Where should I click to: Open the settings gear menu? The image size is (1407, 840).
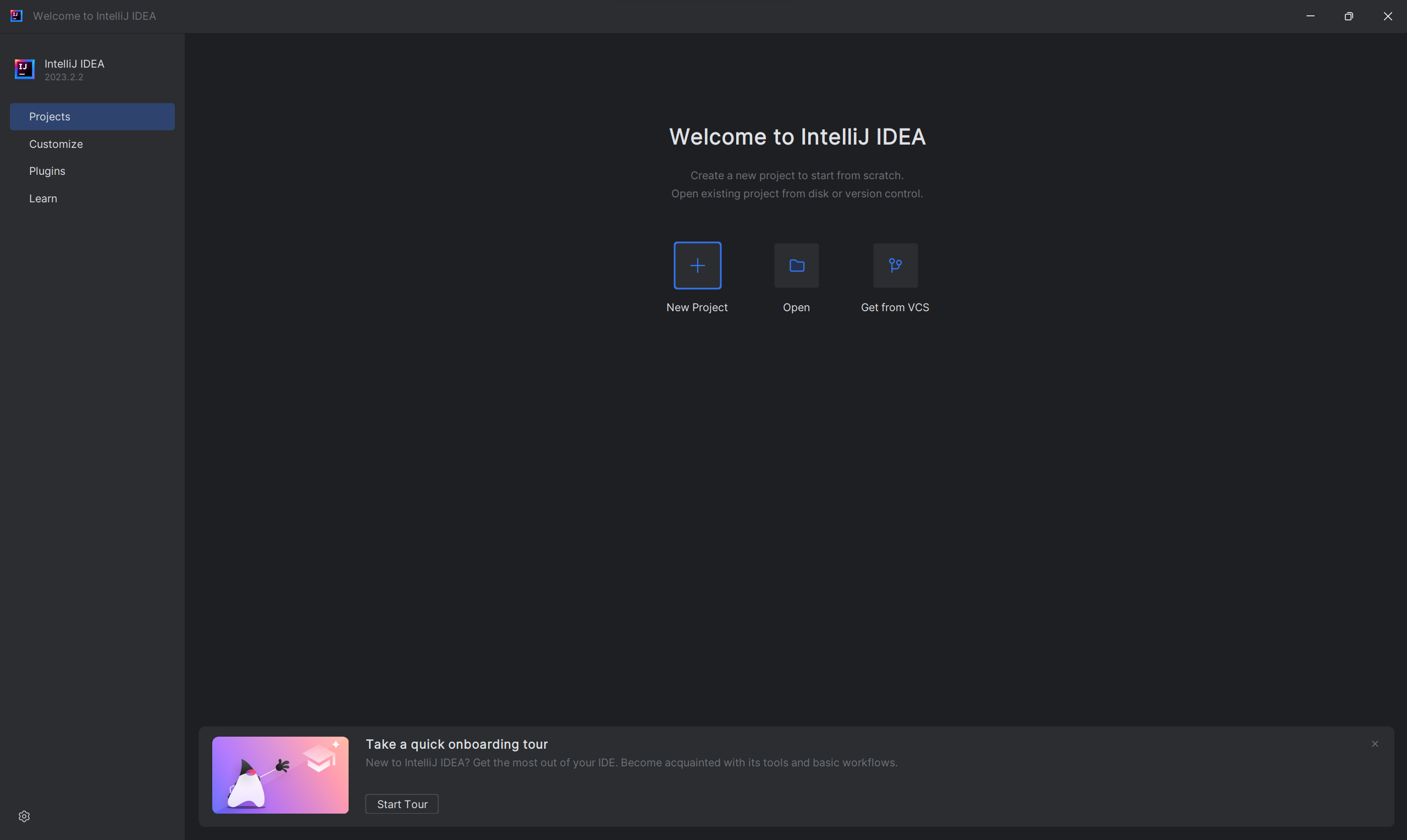point(24,816)
